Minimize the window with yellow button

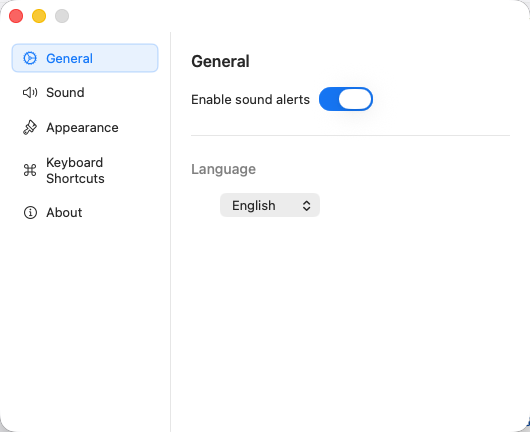click(x=39, y=16)
